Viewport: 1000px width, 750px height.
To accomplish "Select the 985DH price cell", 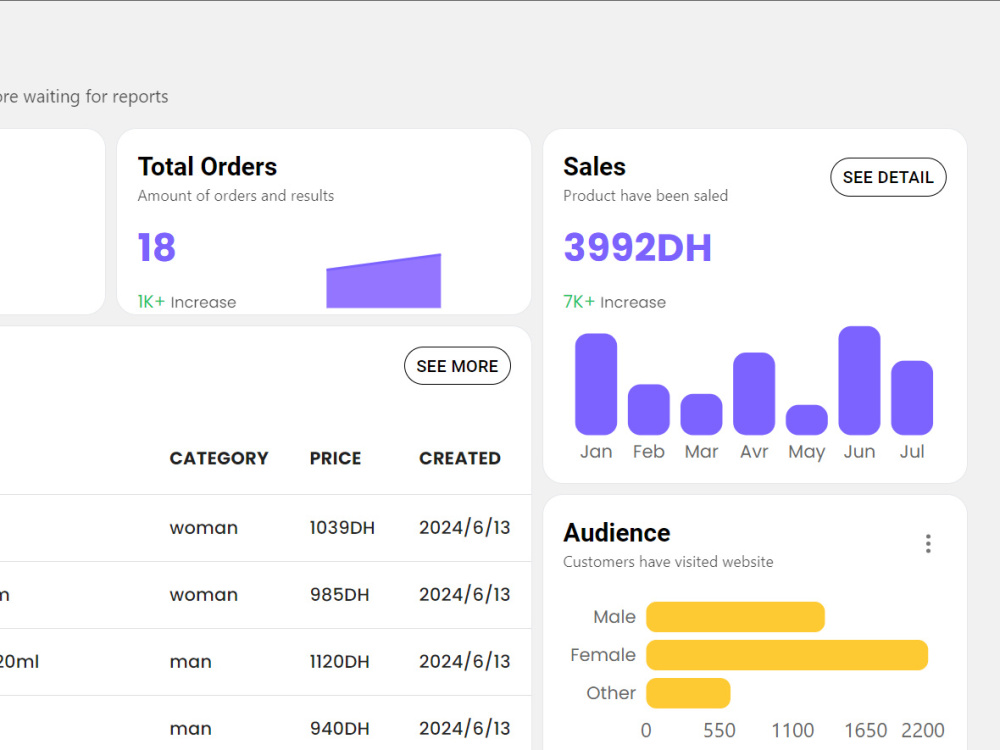I will [339, 595].
